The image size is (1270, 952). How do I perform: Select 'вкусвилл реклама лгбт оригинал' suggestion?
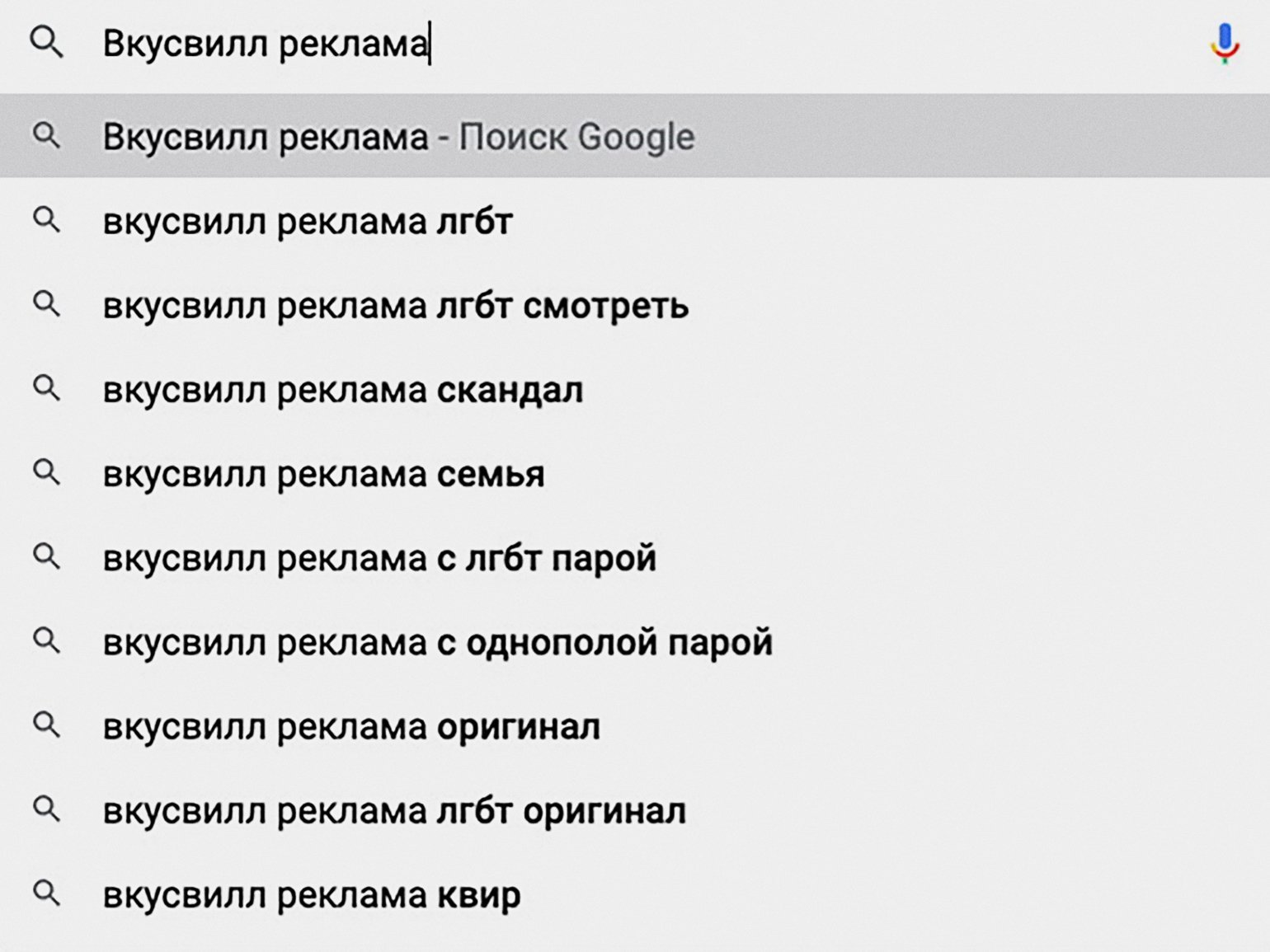point(635,810)
